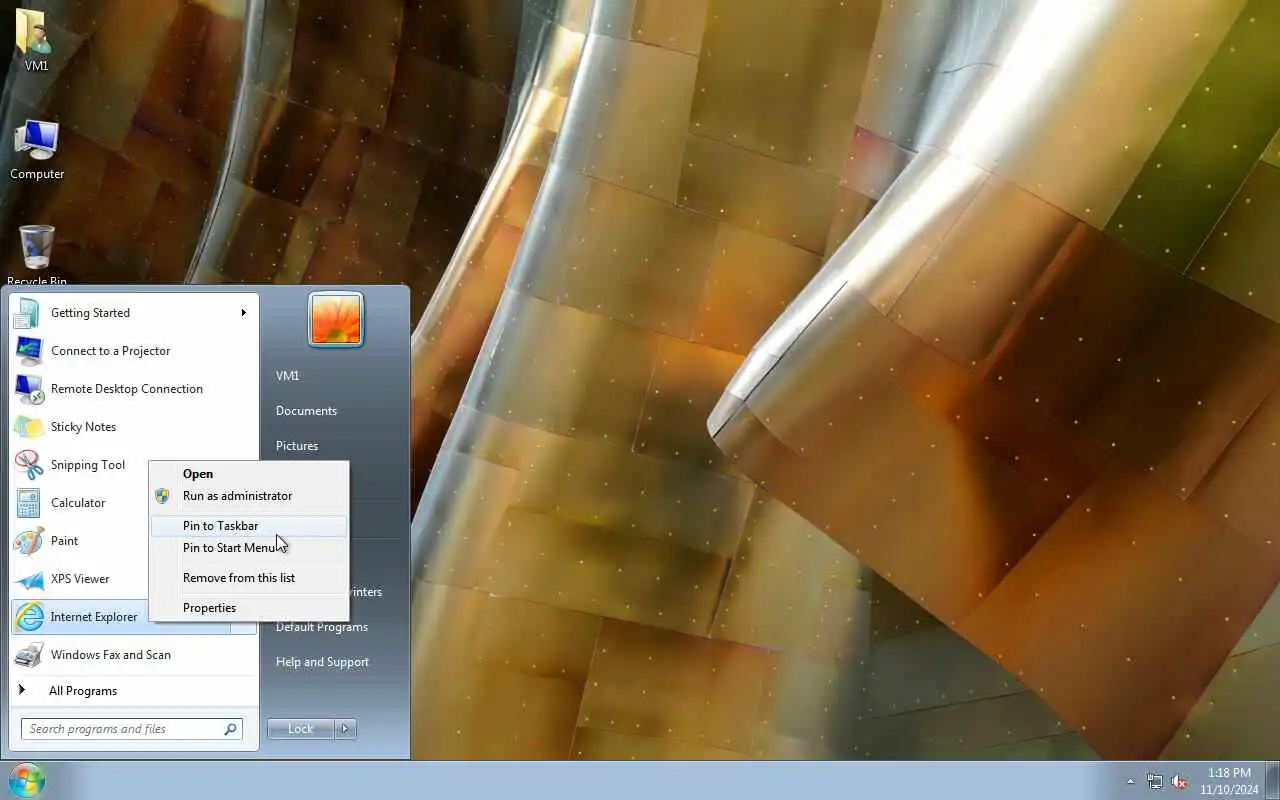
Task: Open Pictures from Start menu
Action: tap(297, 446)
